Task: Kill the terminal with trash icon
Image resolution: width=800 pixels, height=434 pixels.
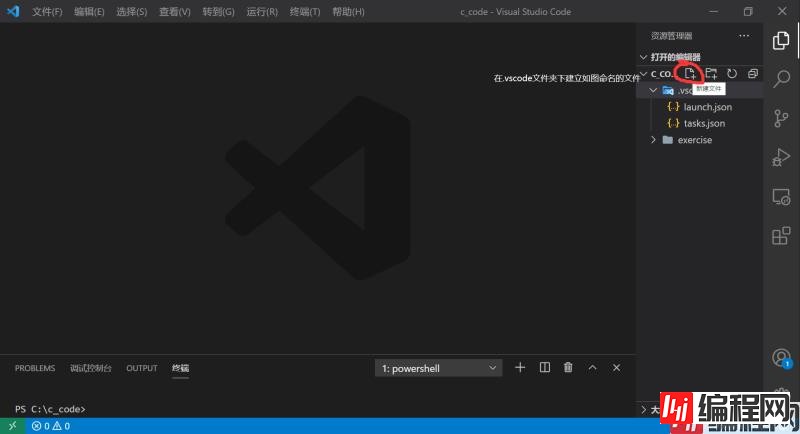Action: (568, 368)
